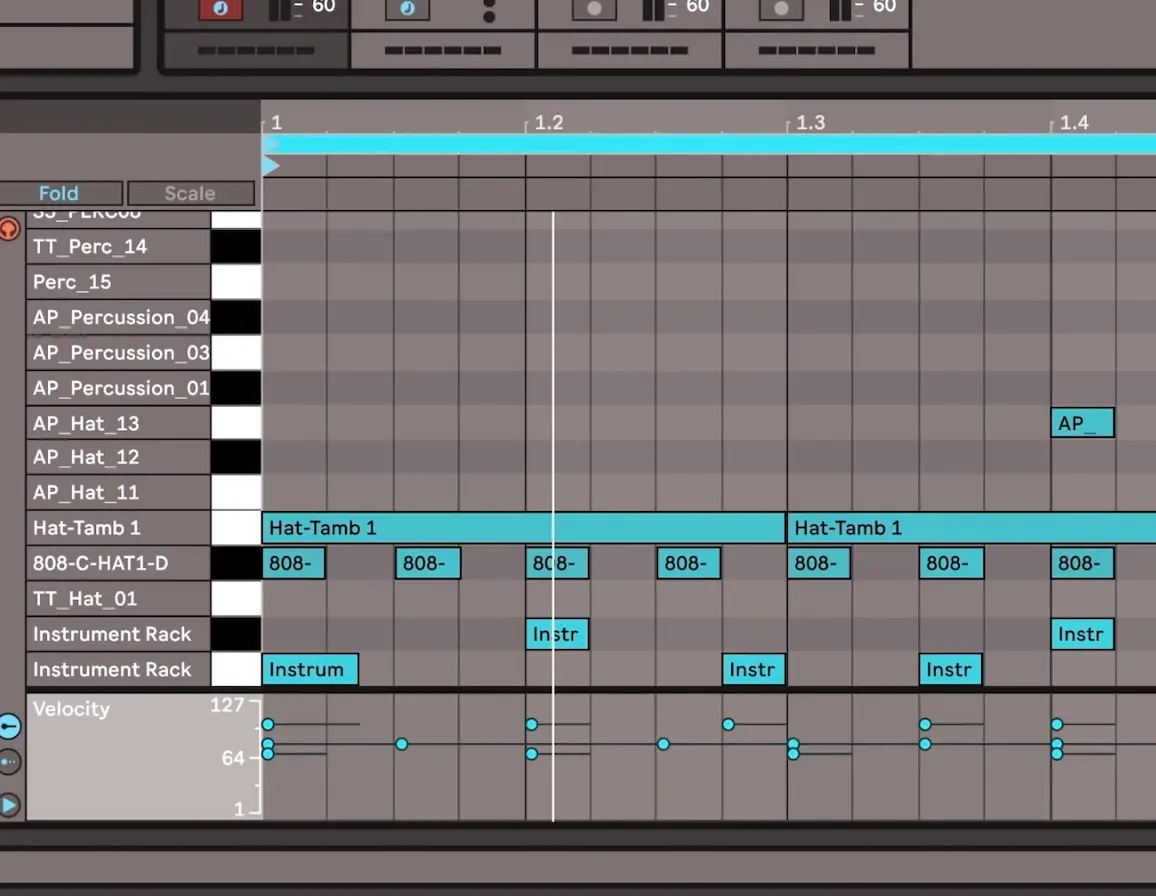Select the Instrum note at bar 1
This screenshot has width=1156, height=896.
(x=309, y=670)
